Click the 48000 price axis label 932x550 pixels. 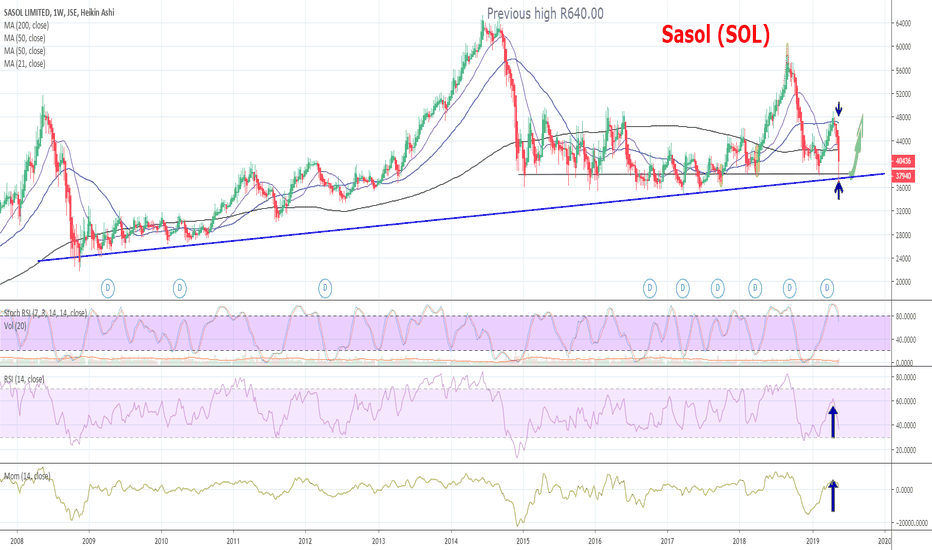click(x=903, y=118)
